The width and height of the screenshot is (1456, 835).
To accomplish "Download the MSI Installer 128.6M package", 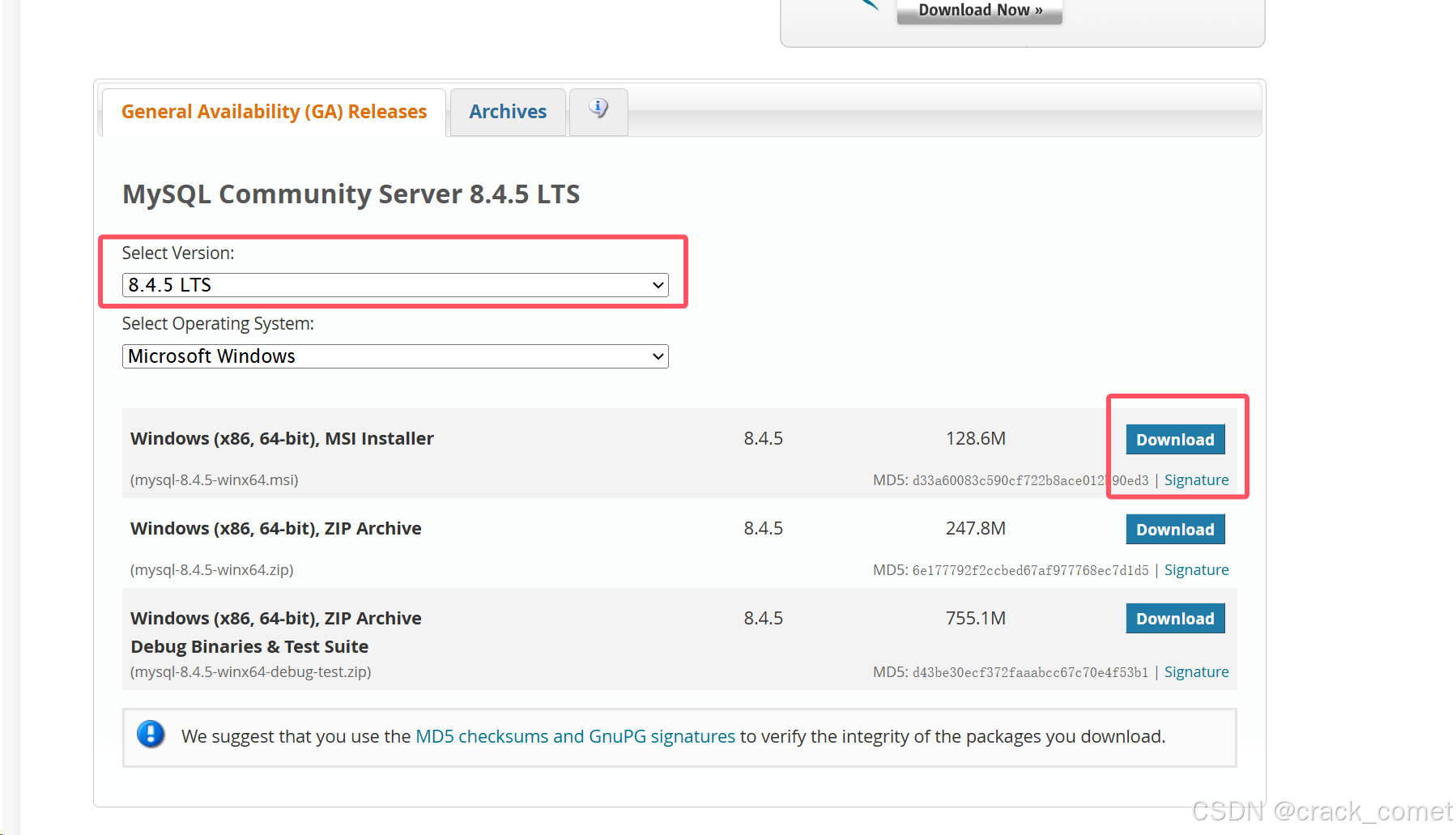I will [1175, 440].
